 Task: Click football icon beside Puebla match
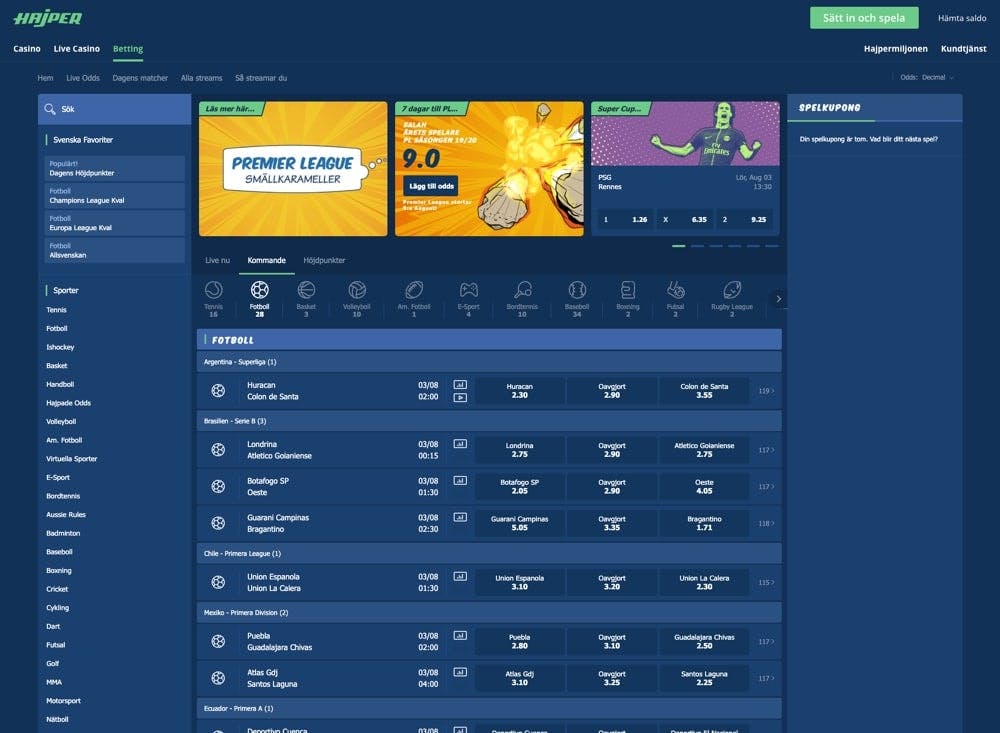[218, 641]
